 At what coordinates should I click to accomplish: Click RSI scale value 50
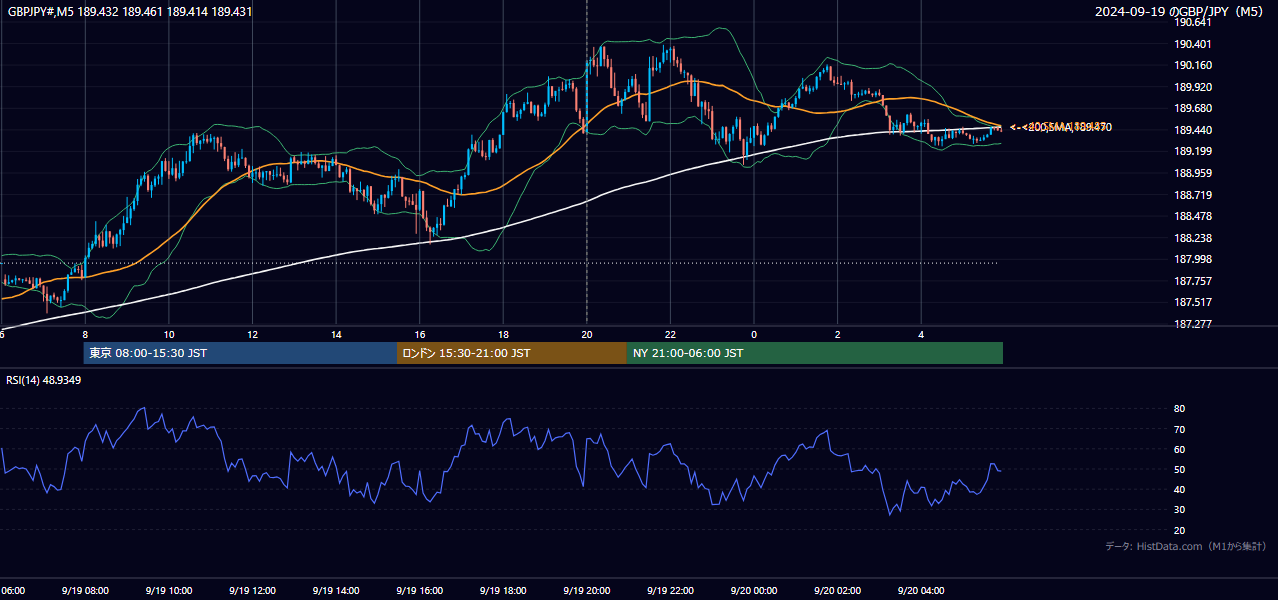point(1180,469)
